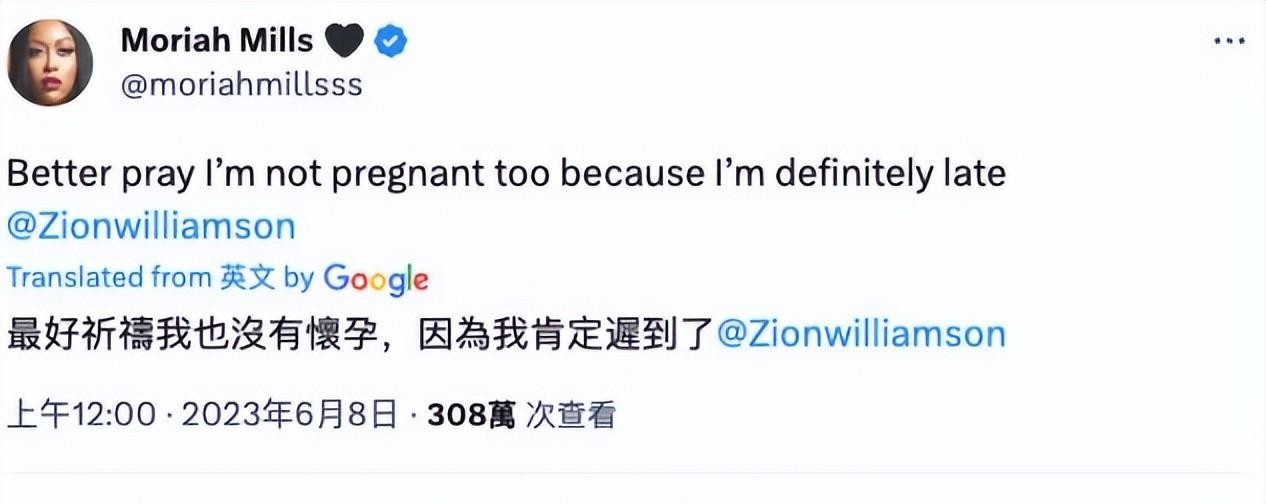Click the 上午12:00 timestamp
The image size is (1266, 504).
point(82,414)
